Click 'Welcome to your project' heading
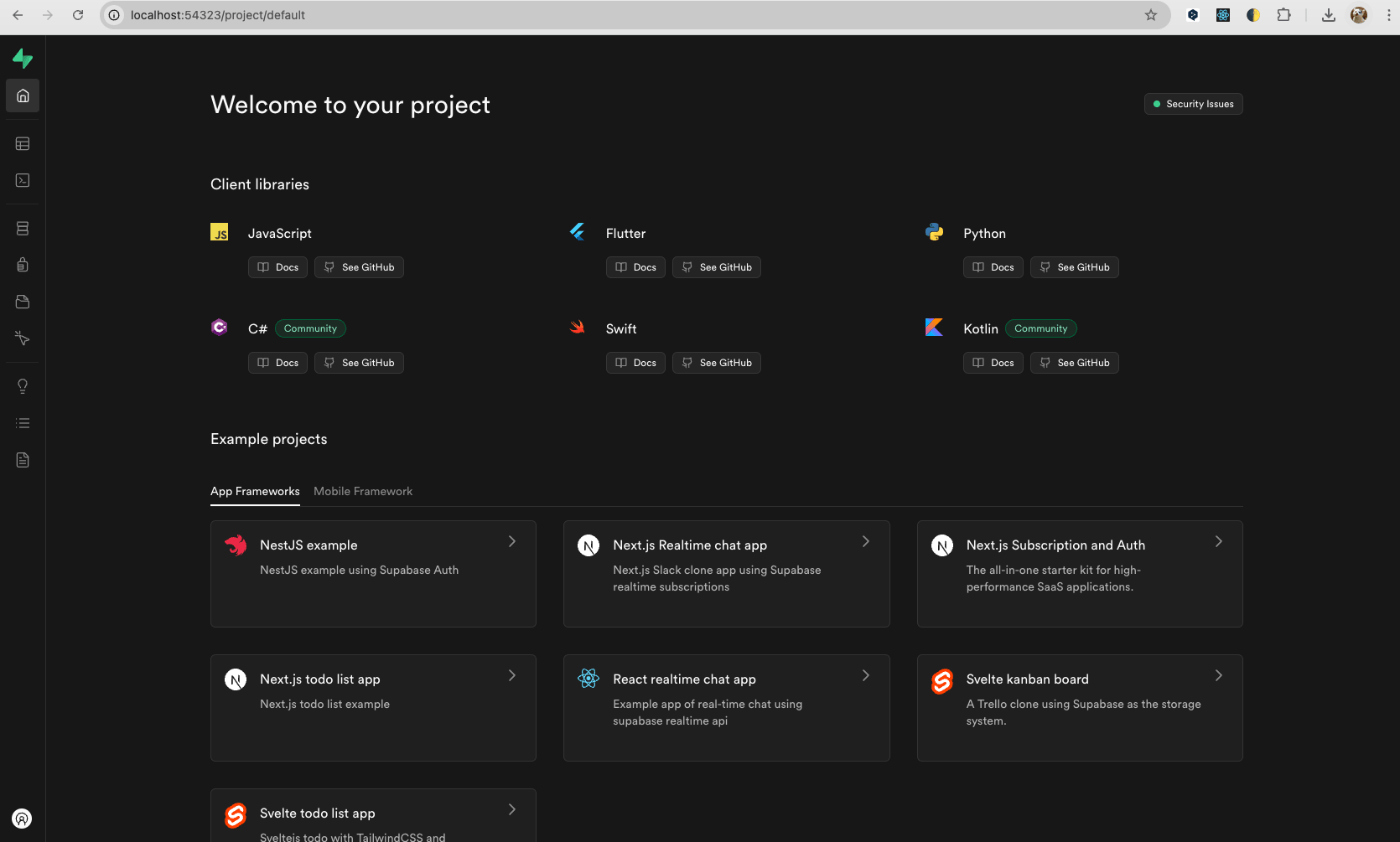 pyautogui.click(x=350, y=104)
